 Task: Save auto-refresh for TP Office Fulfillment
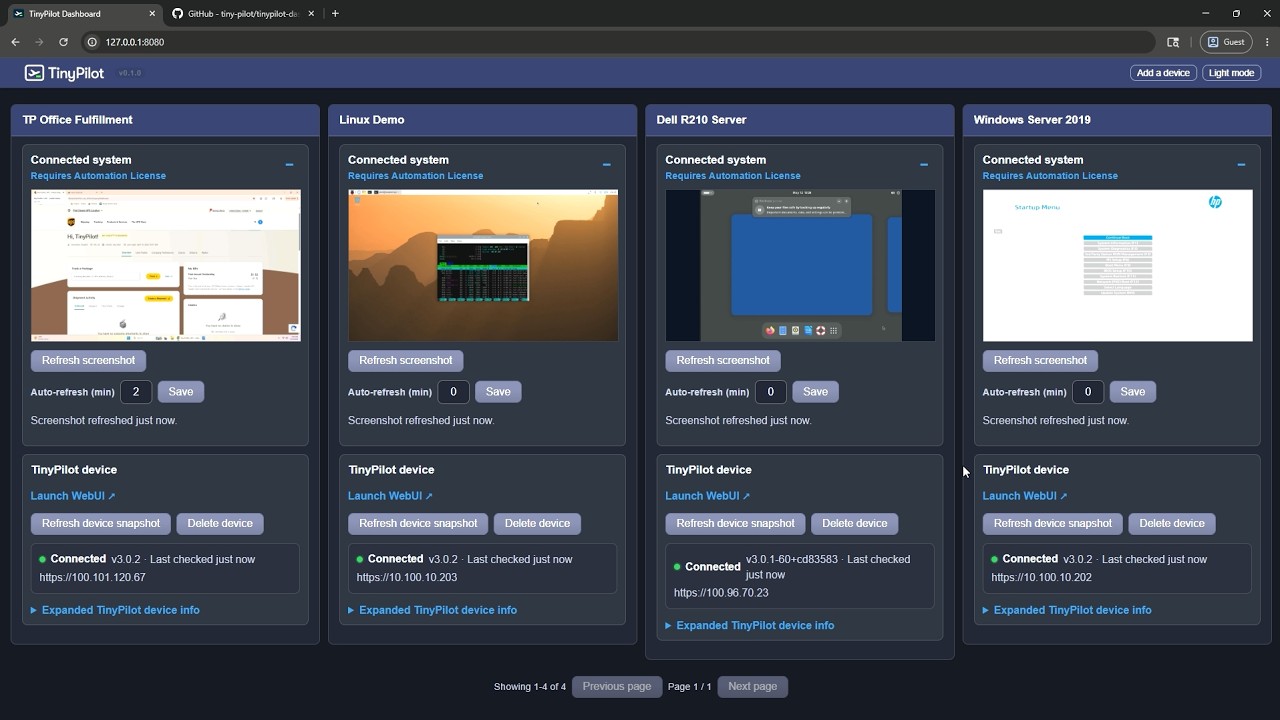click(181, 392)
